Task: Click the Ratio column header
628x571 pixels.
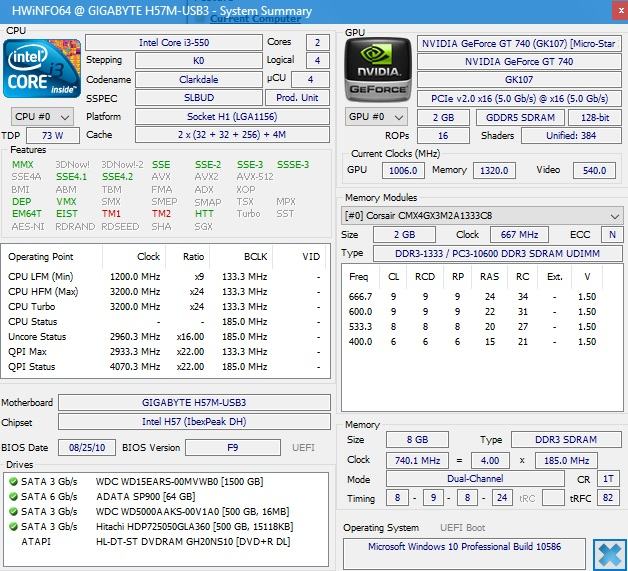Action: (x=188, y=257)
